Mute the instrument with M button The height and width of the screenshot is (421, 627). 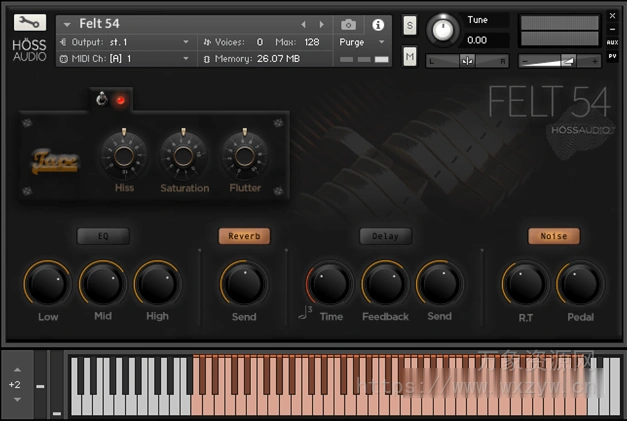click(409, 57)
